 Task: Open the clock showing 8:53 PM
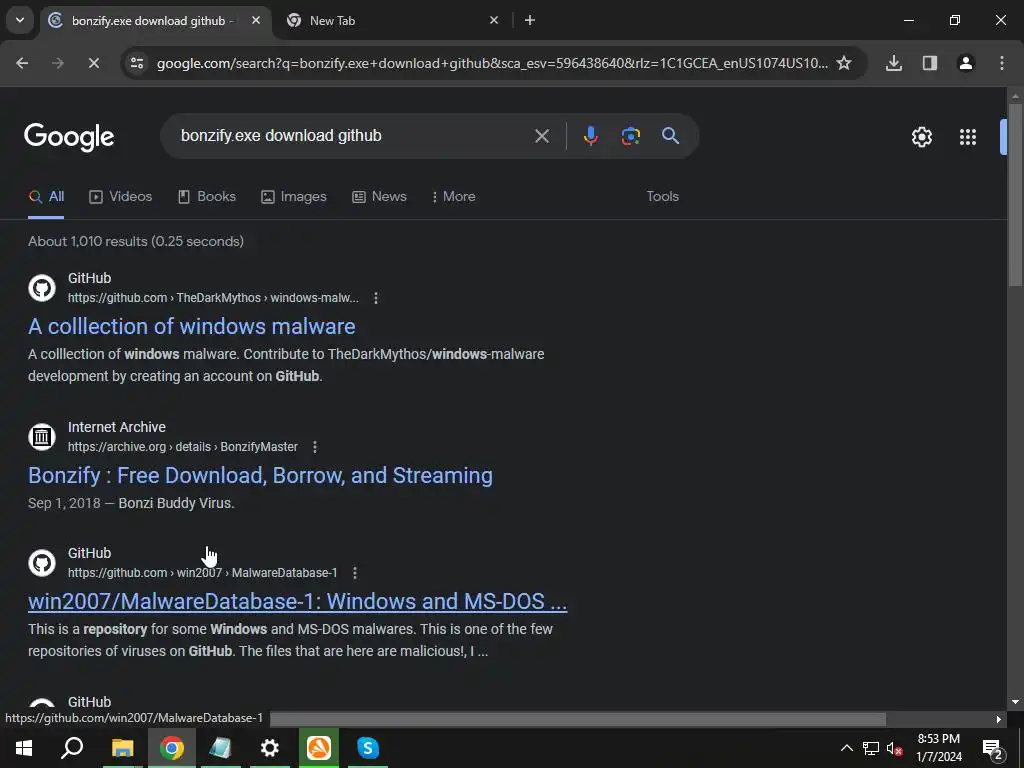[x=938, y=748]
